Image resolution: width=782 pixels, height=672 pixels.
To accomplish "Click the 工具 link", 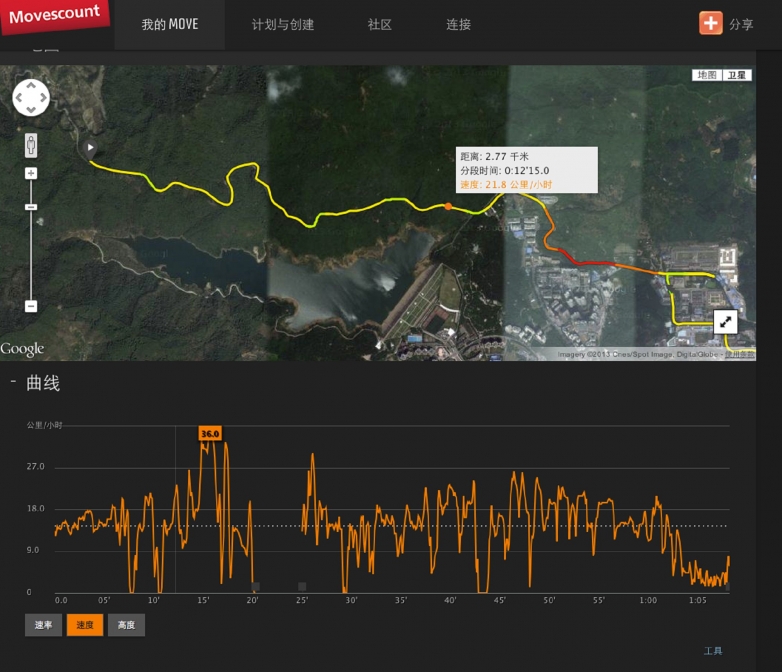I will pos(713,651).
